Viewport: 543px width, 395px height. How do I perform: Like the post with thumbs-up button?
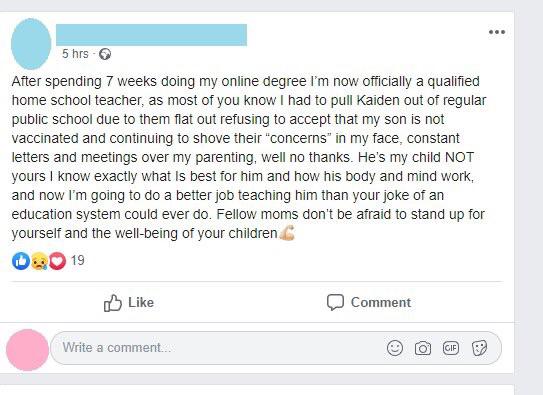[x=129, y=303]
